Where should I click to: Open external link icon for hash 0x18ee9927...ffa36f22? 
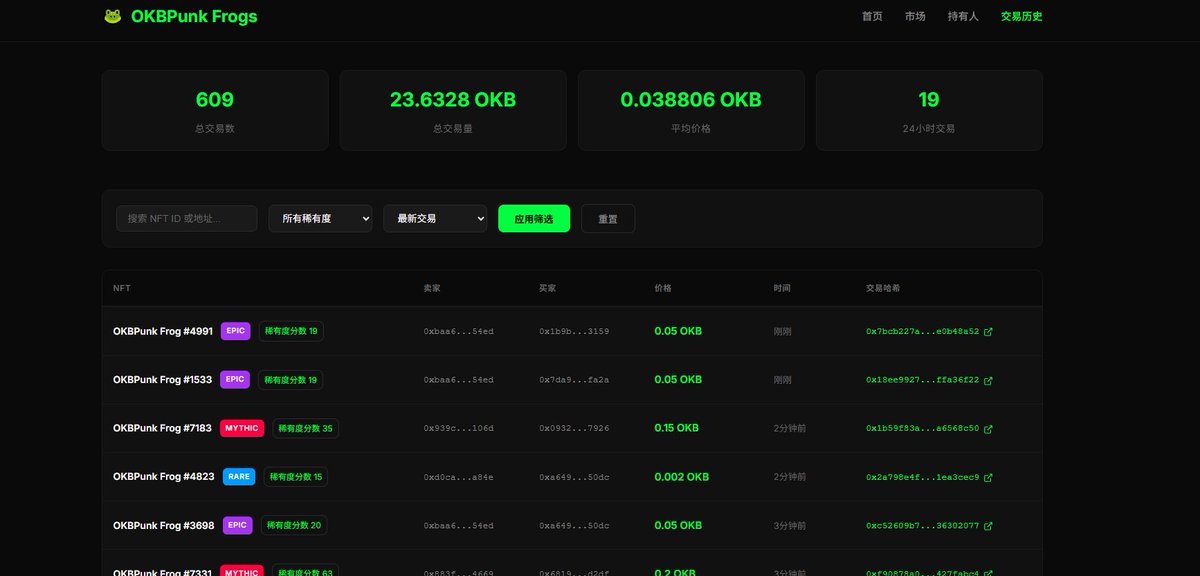point(989,380)
